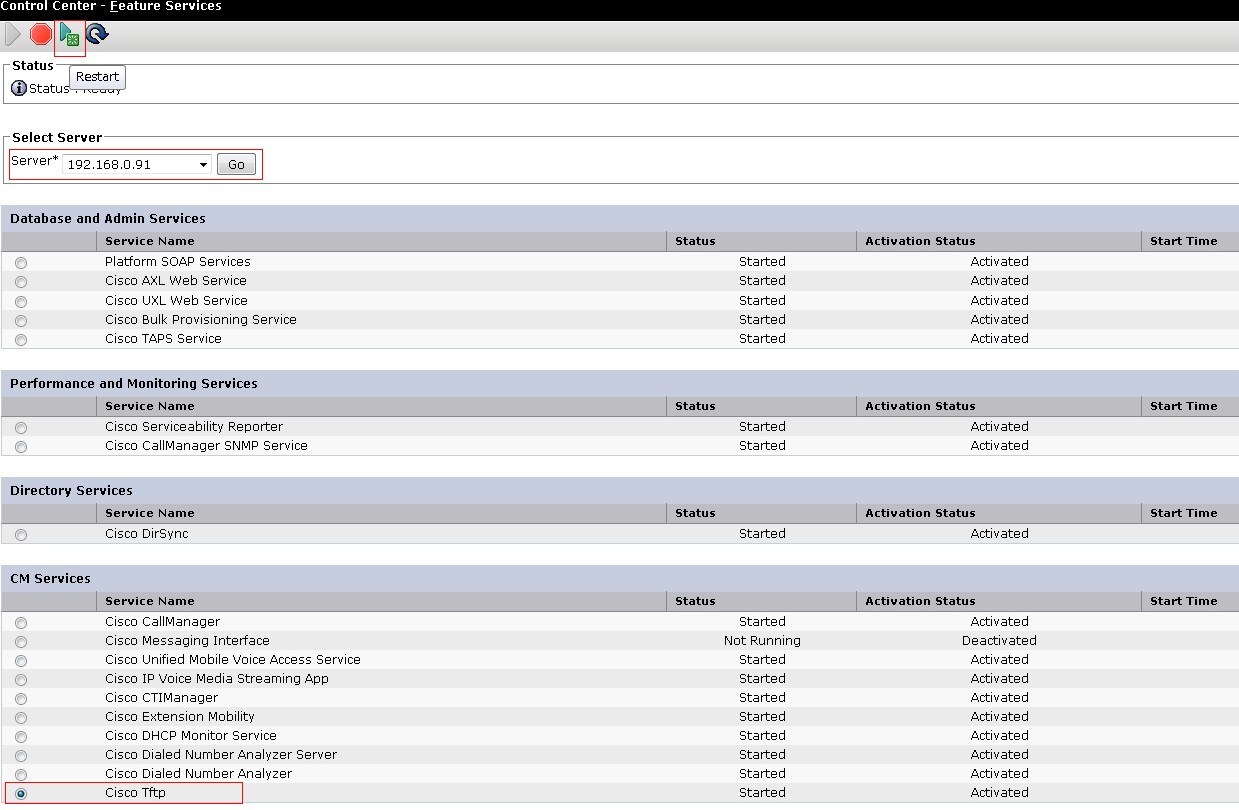1239x810 pixels.
Task: Choose the Cisco Unified Mobile Voice Access radio button
Action: [x=21, y=661]
